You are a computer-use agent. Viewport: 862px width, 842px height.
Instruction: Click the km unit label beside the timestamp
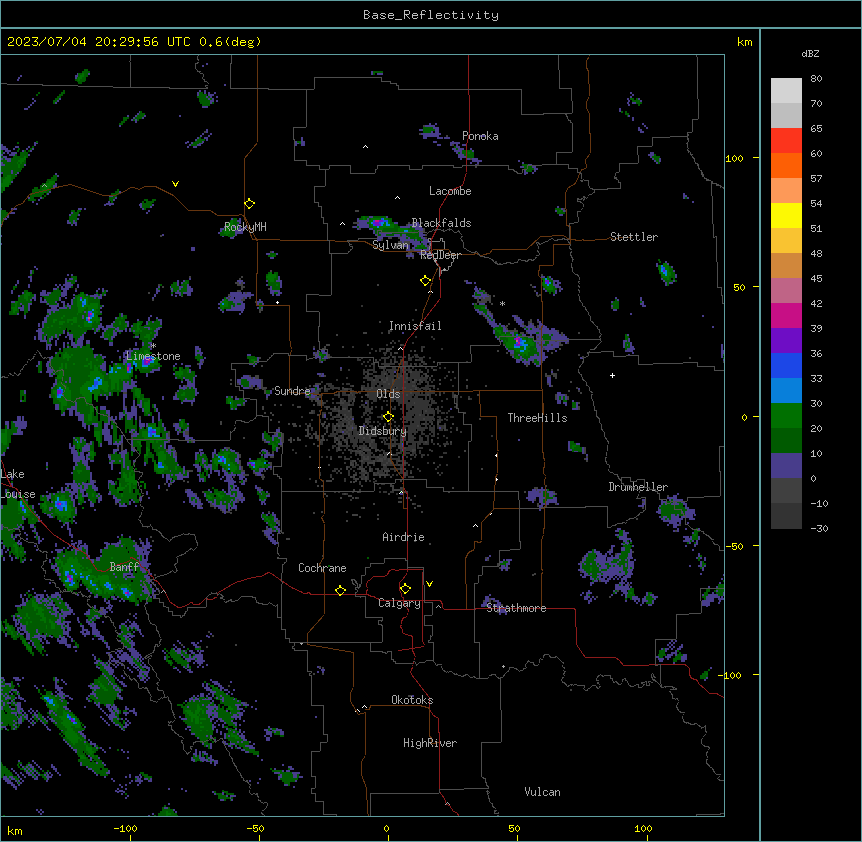(x=744, y=42)
